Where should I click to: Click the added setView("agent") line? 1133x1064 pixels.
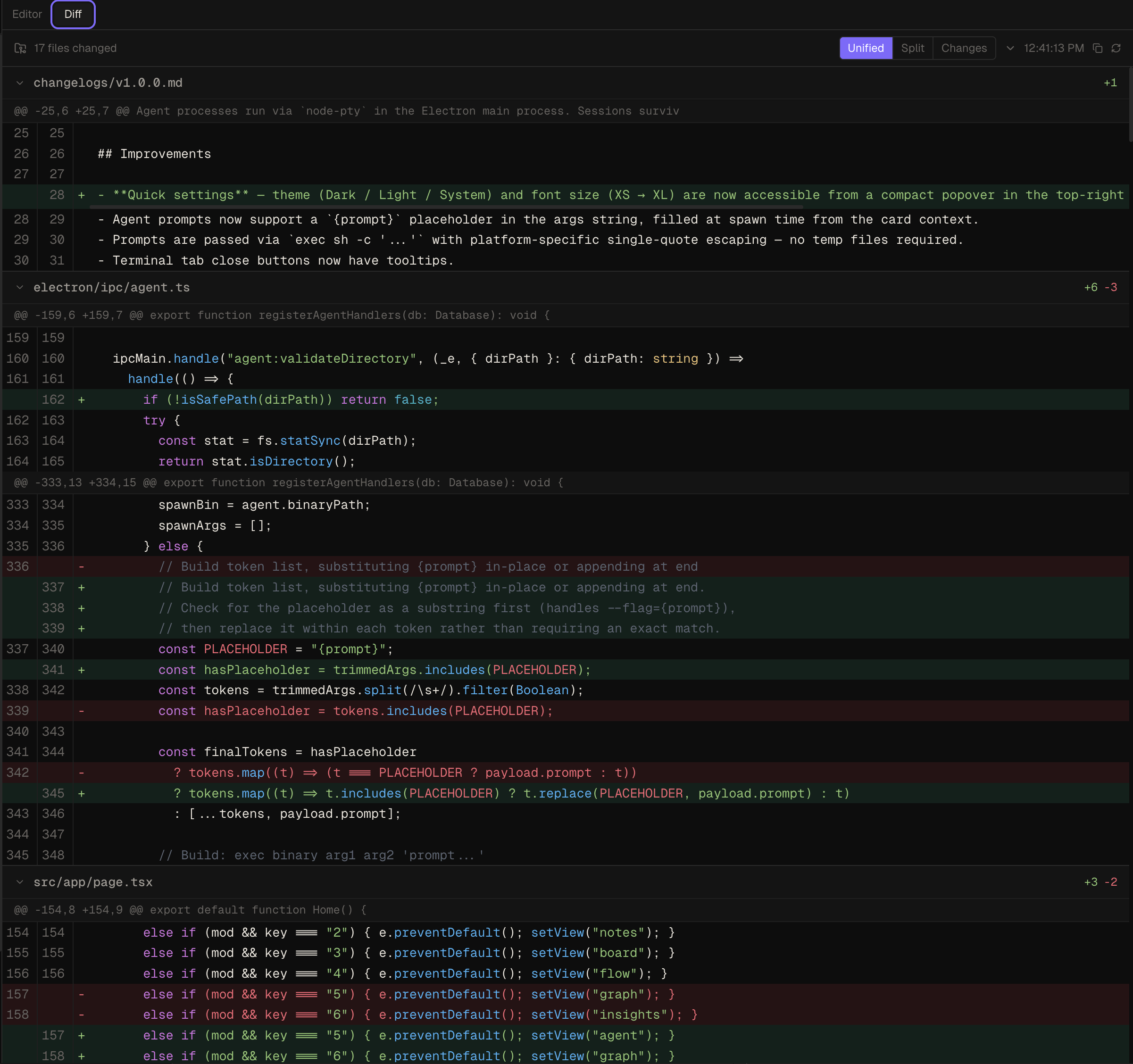(566, 1036)
